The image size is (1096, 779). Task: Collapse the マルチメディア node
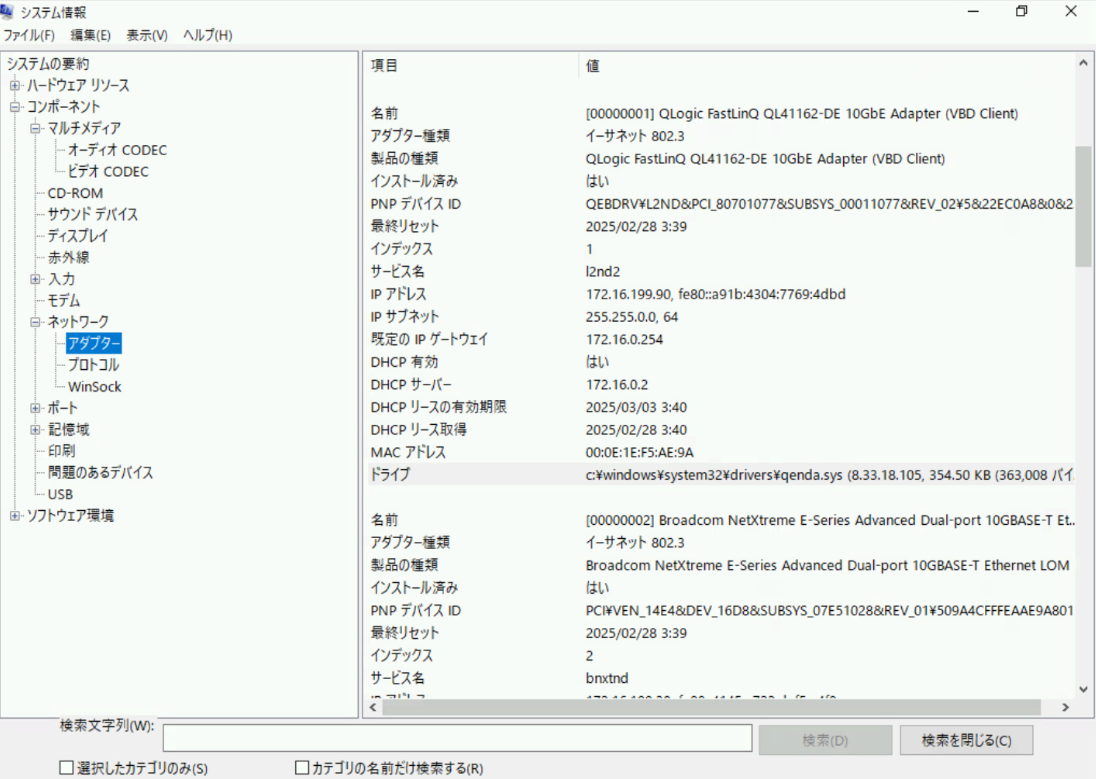tap(35, 129)
